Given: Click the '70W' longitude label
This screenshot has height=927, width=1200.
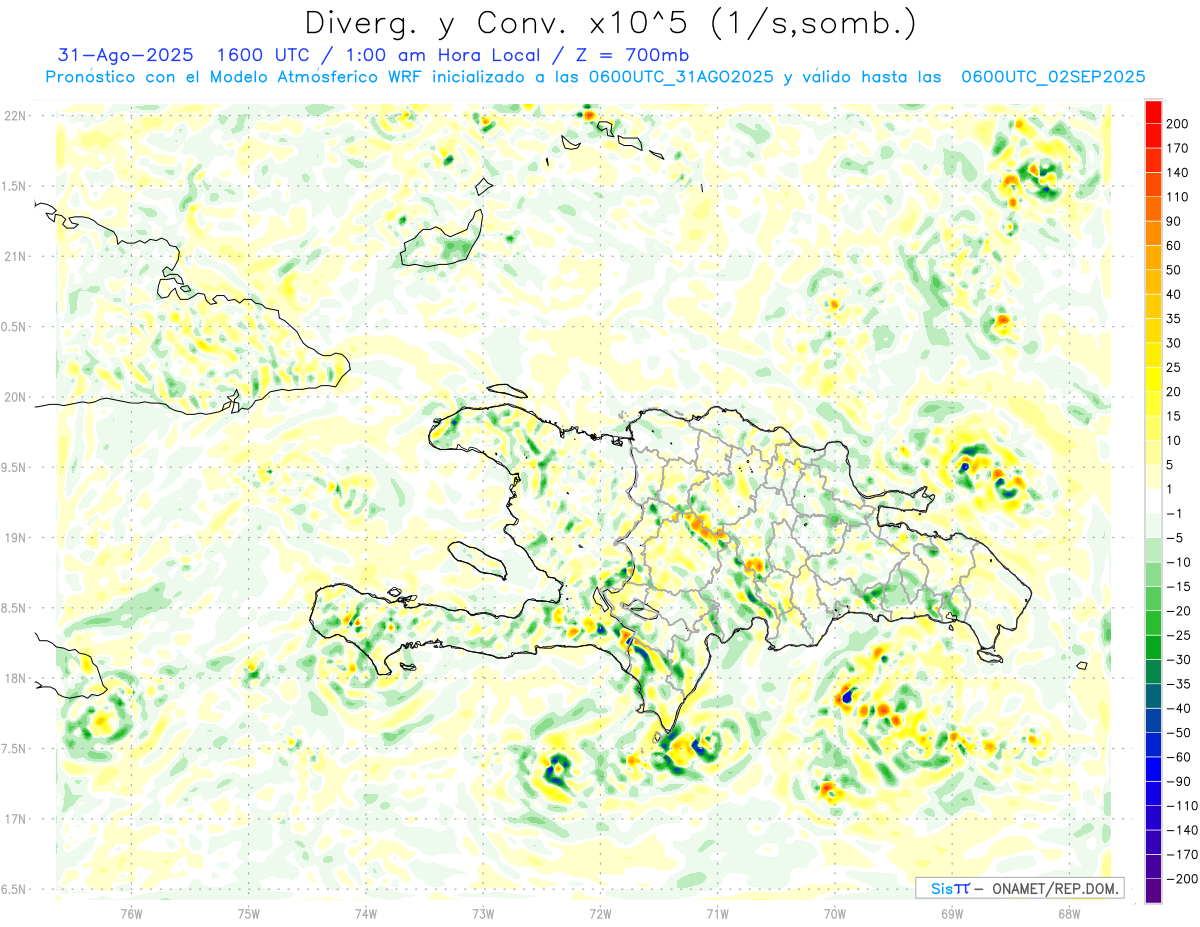Looking at the screenshot, I should 835,914.
